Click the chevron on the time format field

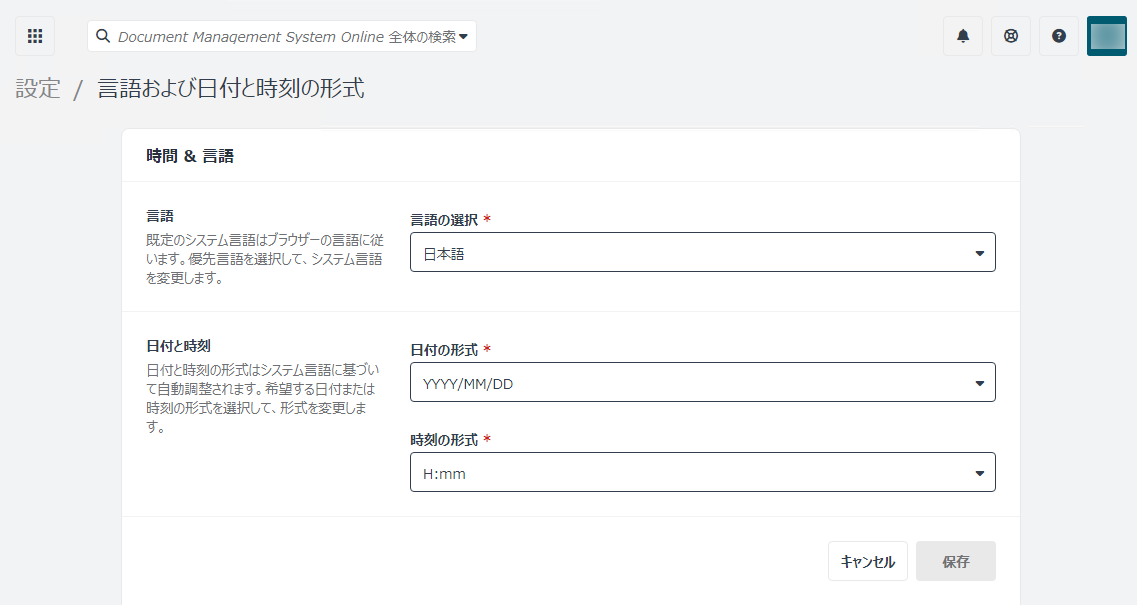[979, 472]
